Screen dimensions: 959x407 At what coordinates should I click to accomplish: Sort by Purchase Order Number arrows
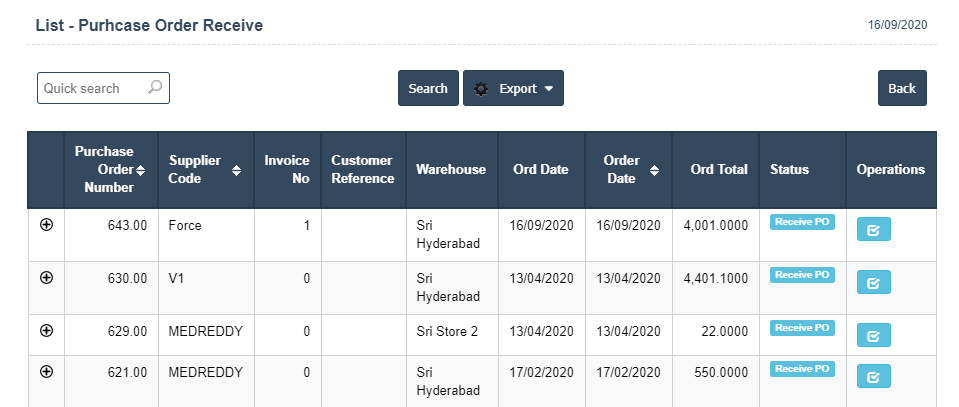141,170
